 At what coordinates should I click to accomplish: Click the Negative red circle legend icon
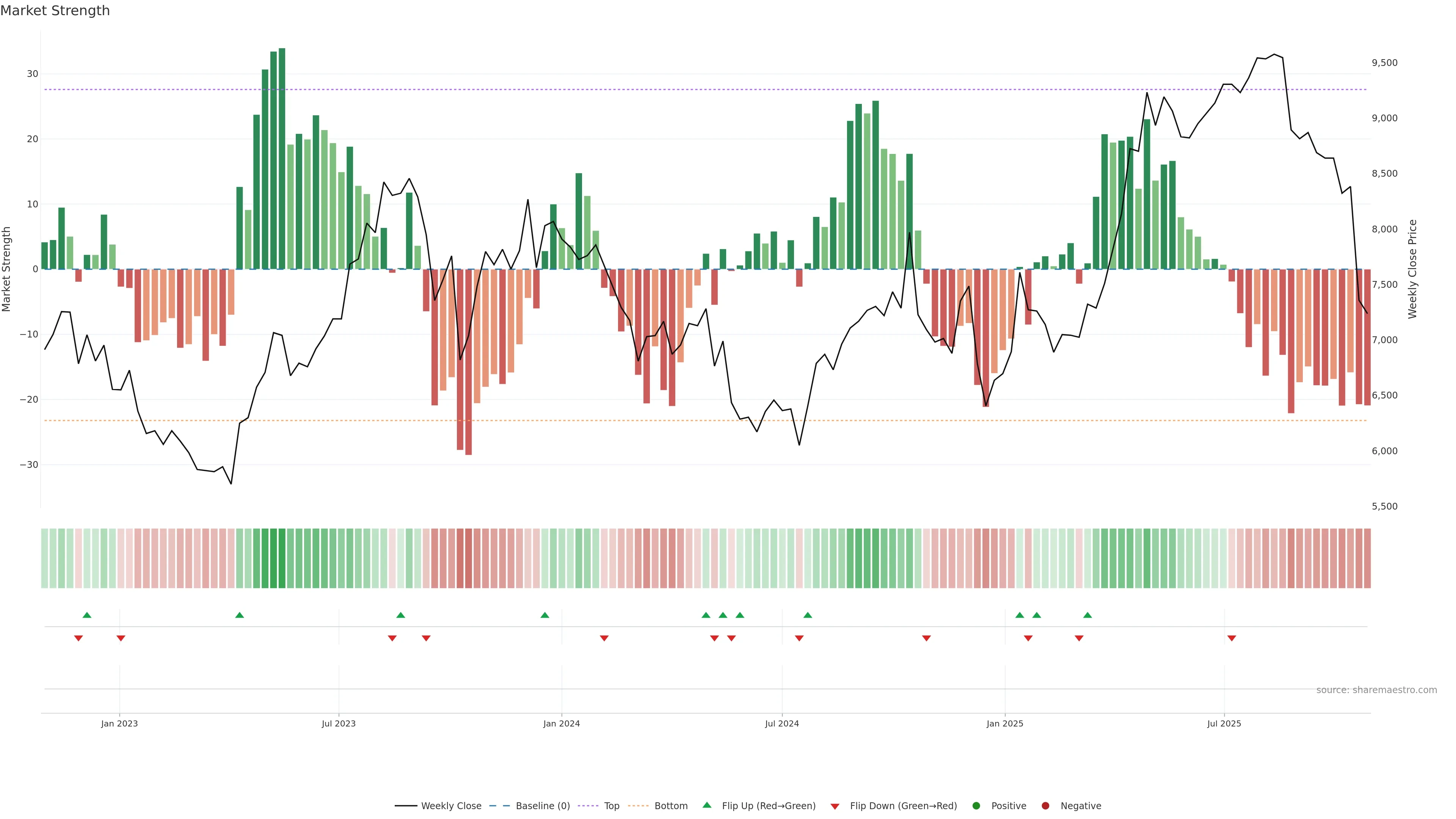pyautogui.click(x=1045, y=806)
